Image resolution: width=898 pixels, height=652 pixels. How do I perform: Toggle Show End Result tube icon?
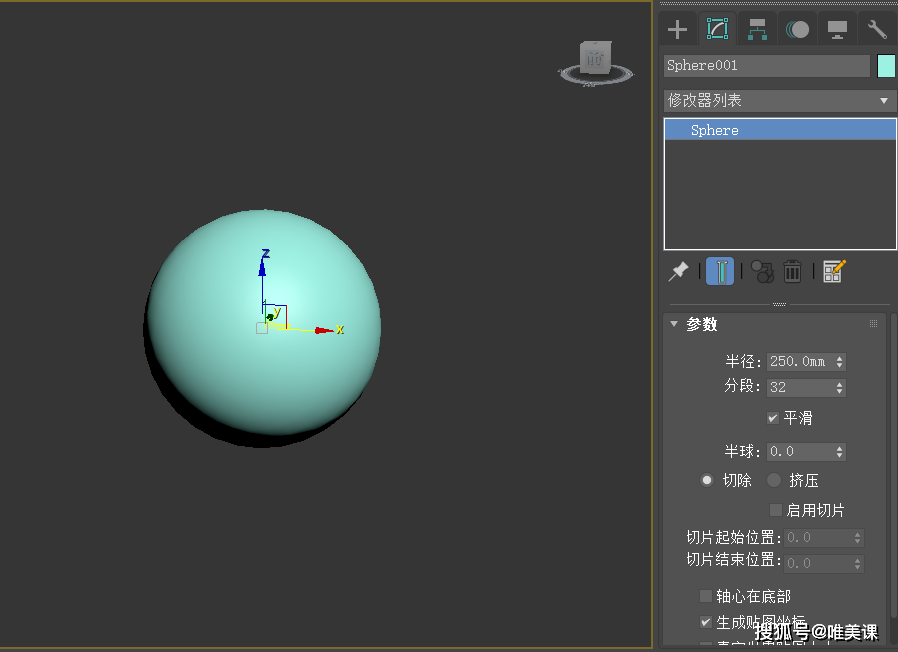point(720,271)
